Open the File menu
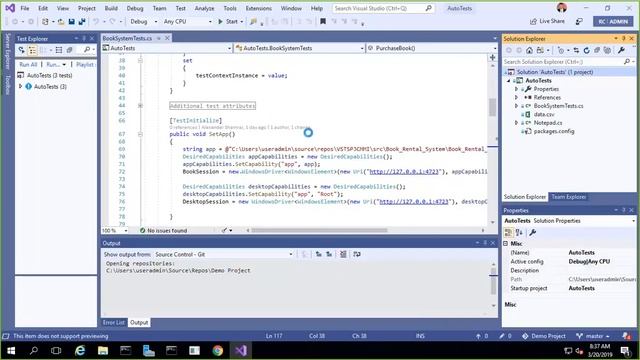This screenshot has width=640, height=360. pos(24,8)
